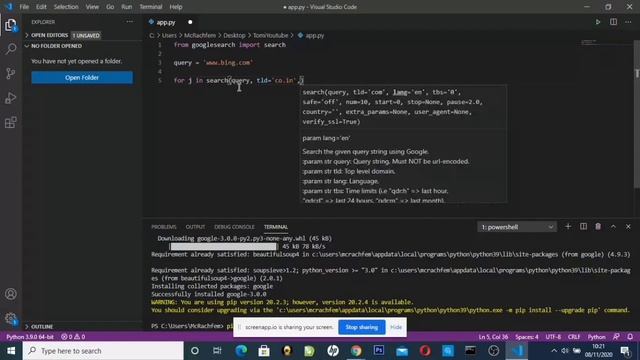Click the Open Folder button

click(x=82, y=78)
